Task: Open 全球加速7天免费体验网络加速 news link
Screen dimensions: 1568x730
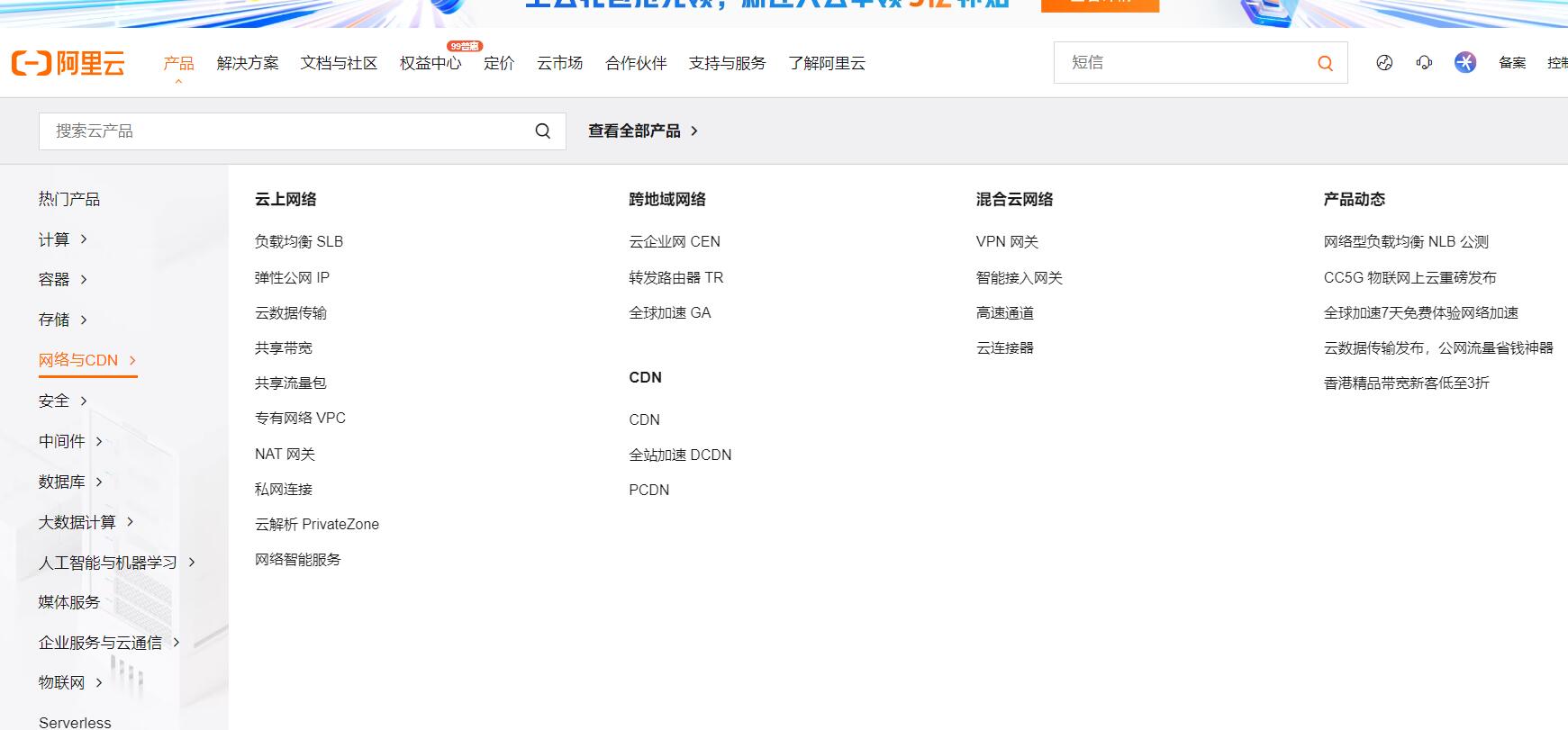Action: click(1420, 312)
